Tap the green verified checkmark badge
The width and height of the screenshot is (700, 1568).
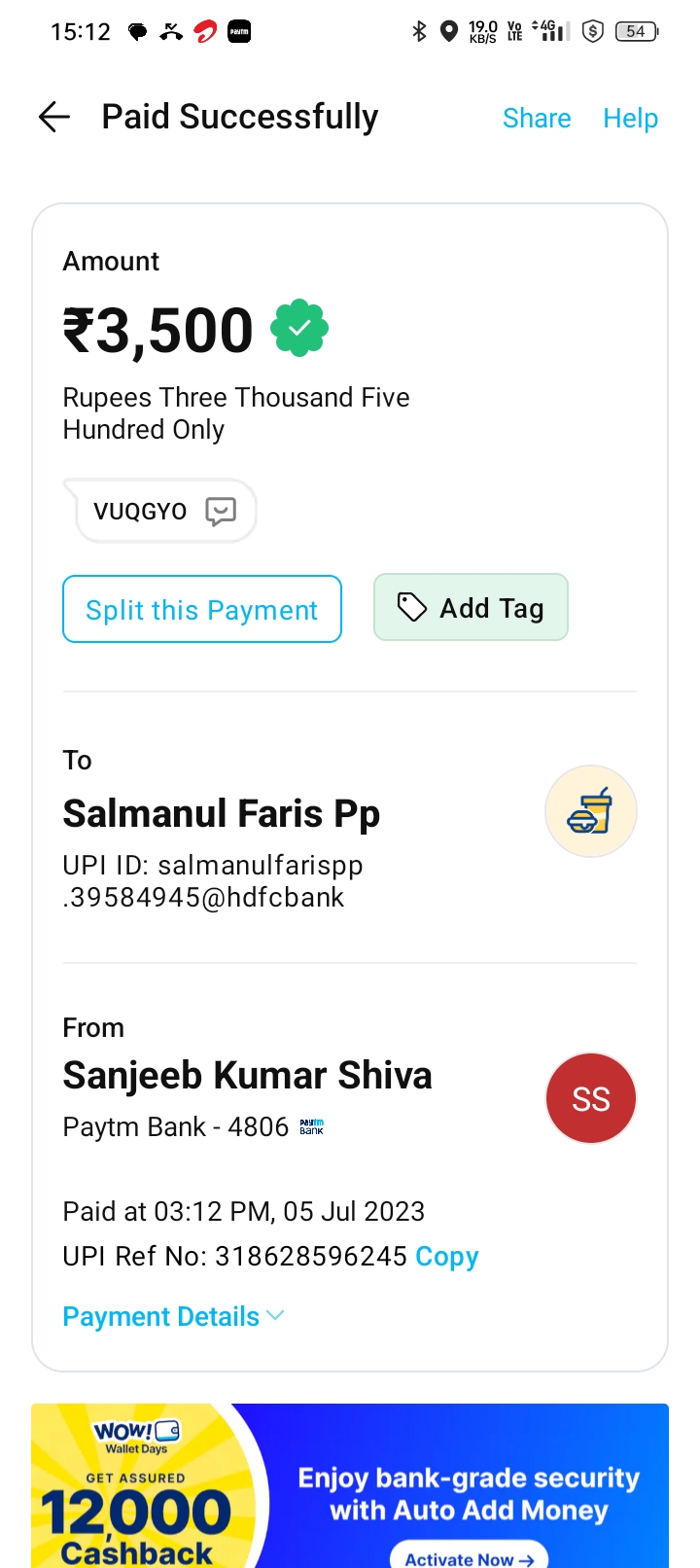[299, 329]
